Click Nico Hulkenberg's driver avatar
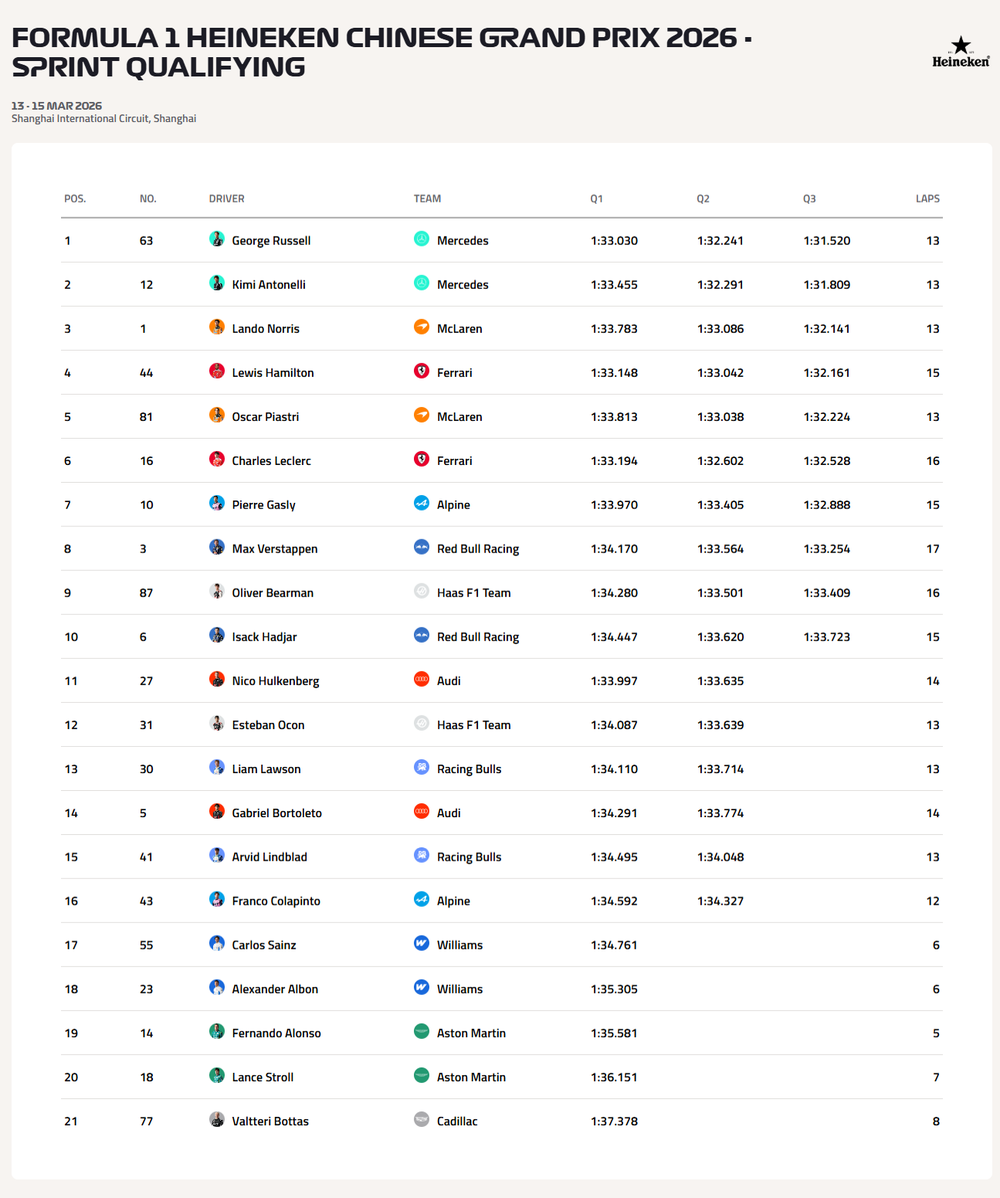1000x1198 pixels. tap(217, 679)
